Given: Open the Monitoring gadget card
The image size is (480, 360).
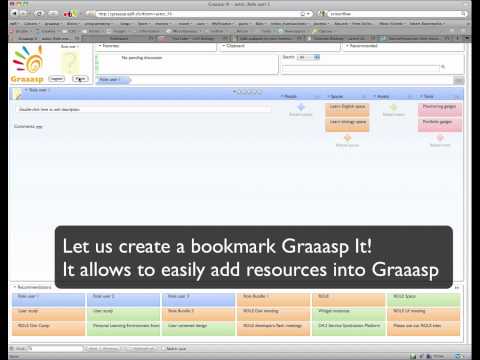Looking at the screenshot, I should [x=440, y=110].
